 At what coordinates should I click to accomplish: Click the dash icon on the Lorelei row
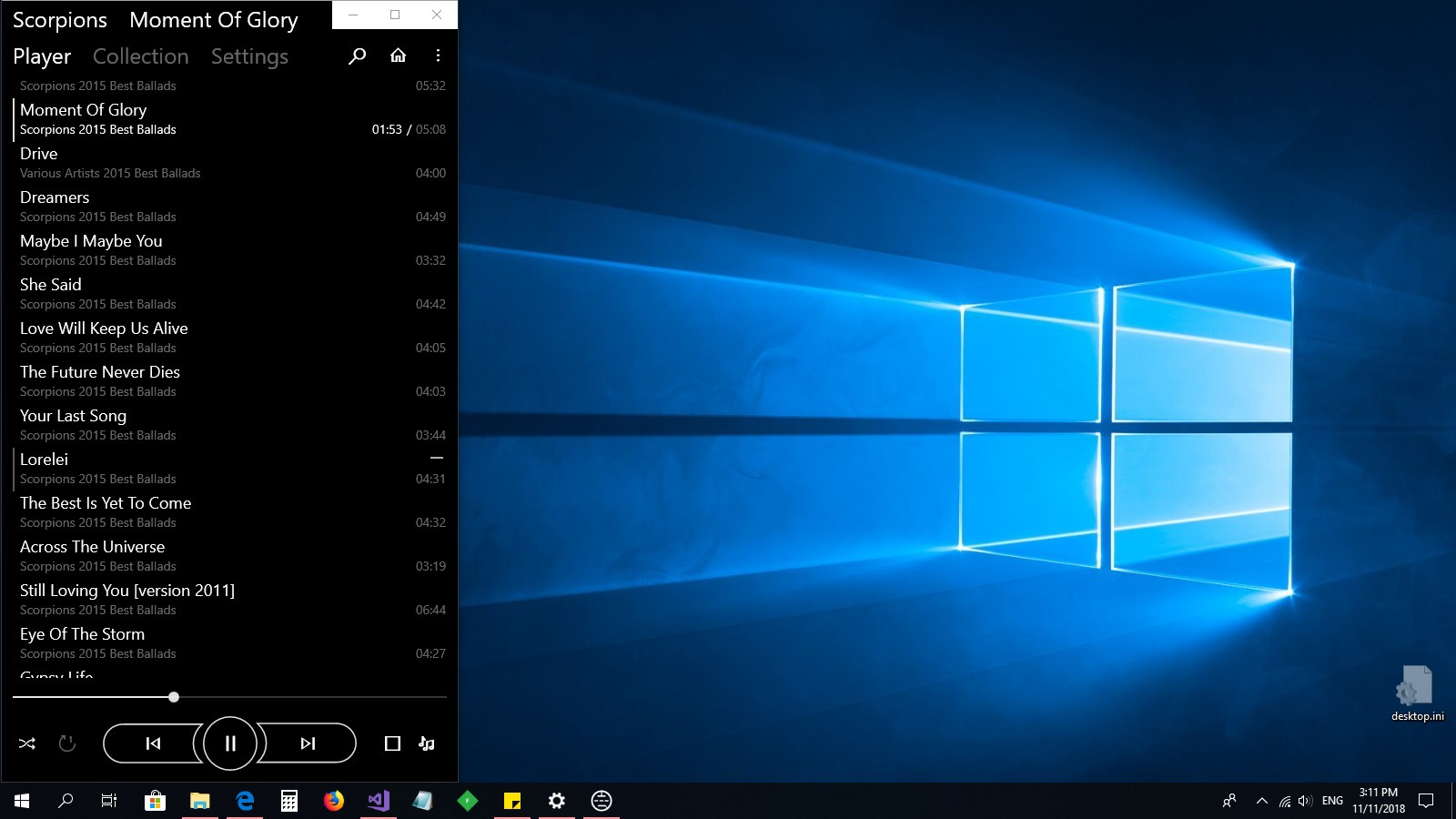(x=437, y=458)
